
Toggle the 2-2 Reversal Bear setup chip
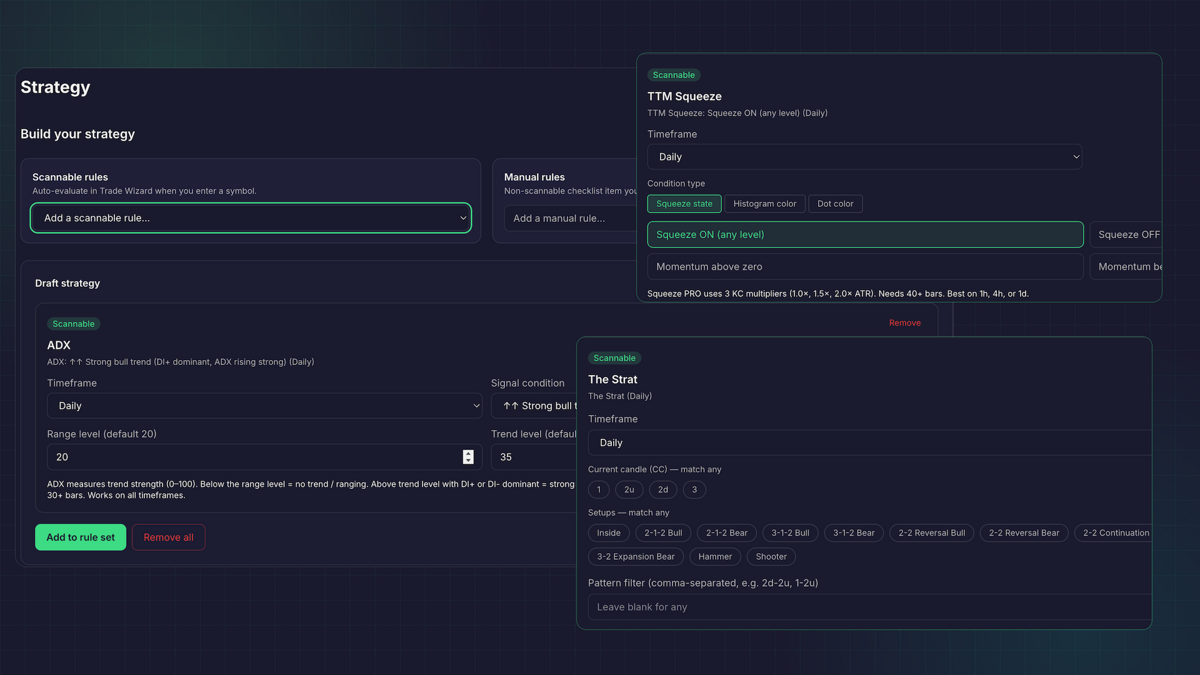point(1024,533)
